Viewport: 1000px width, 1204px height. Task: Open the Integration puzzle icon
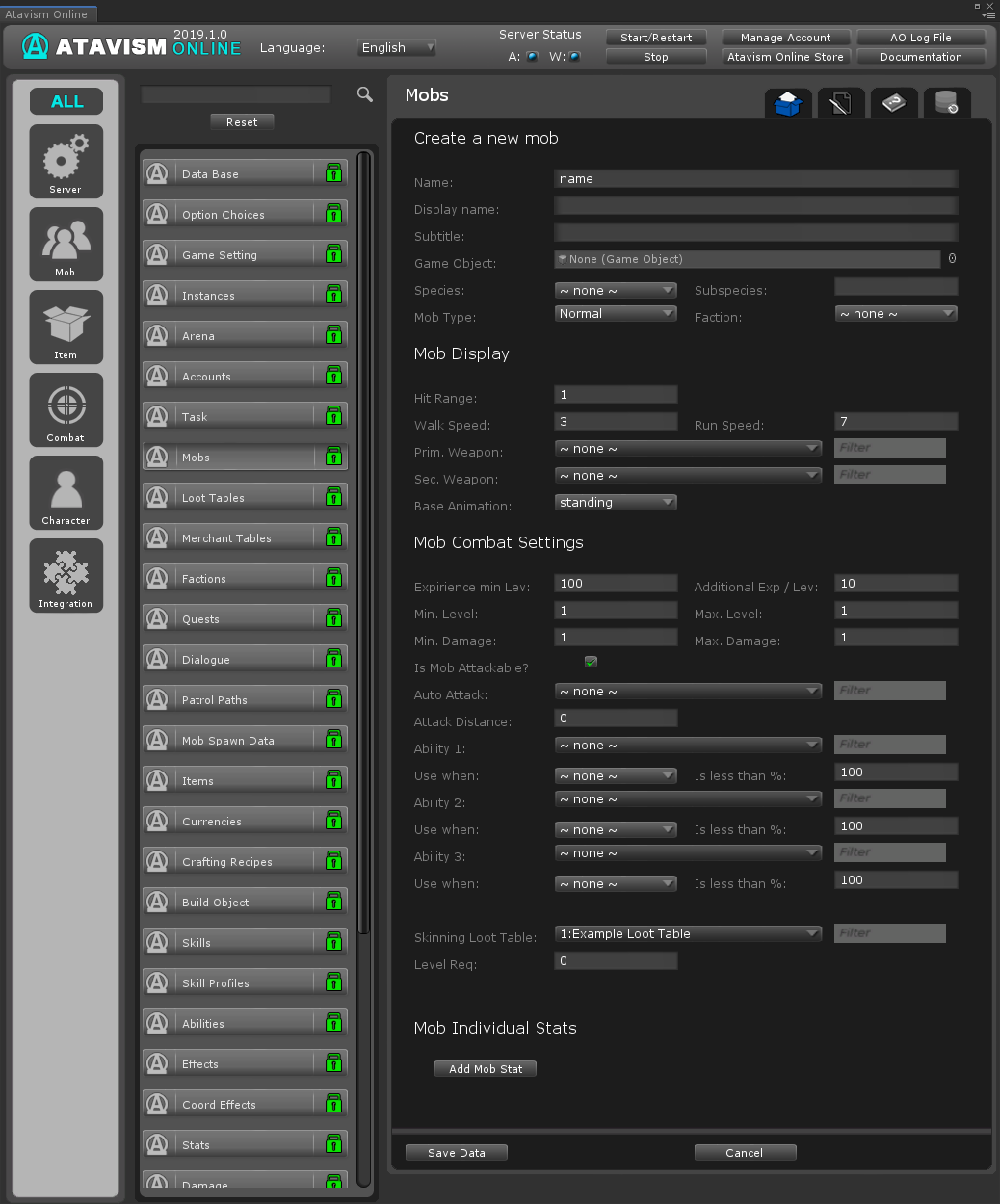pyautogui.click(x=66, y=575)
